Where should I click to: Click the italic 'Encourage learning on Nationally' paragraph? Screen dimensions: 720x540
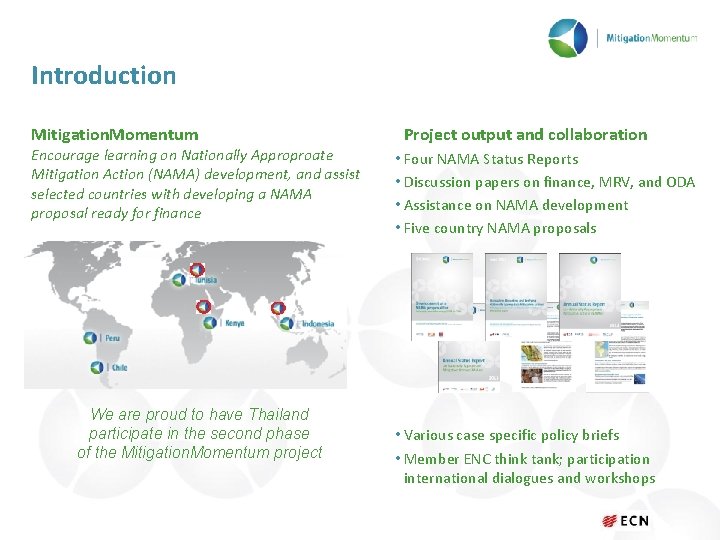[x=195, y=184]
